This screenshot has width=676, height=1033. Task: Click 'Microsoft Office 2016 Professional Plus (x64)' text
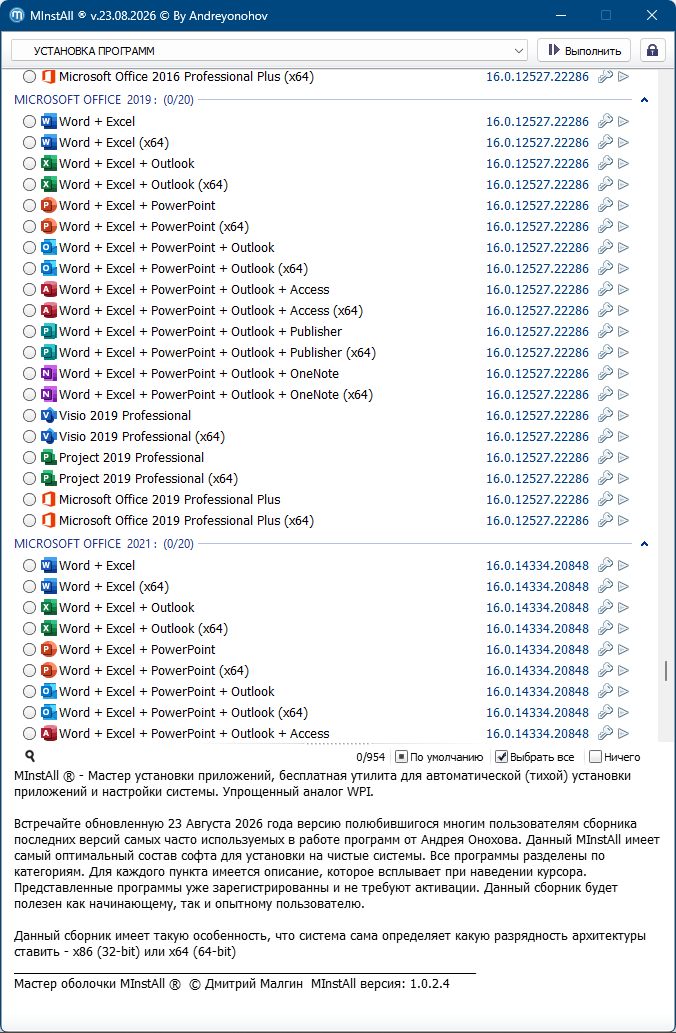(x=186, y=77)
